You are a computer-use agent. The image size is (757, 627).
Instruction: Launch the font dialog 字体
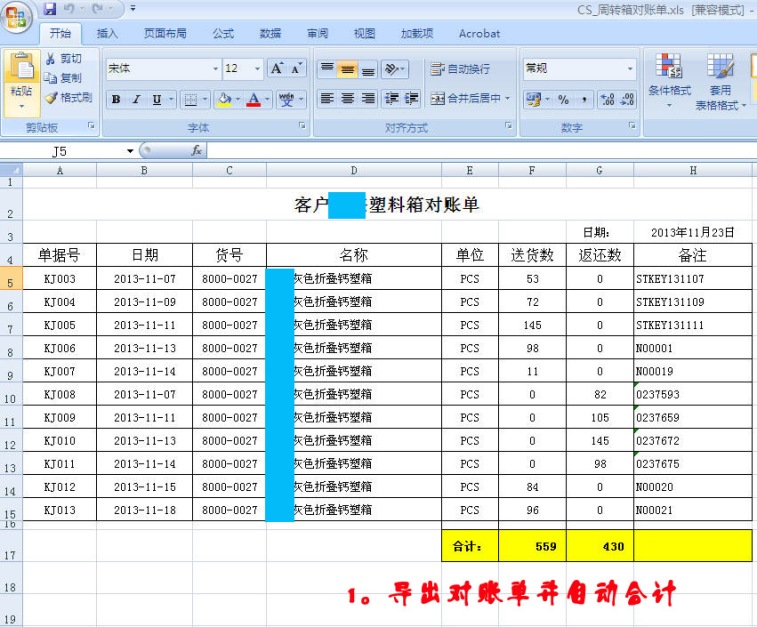(302, 126)
